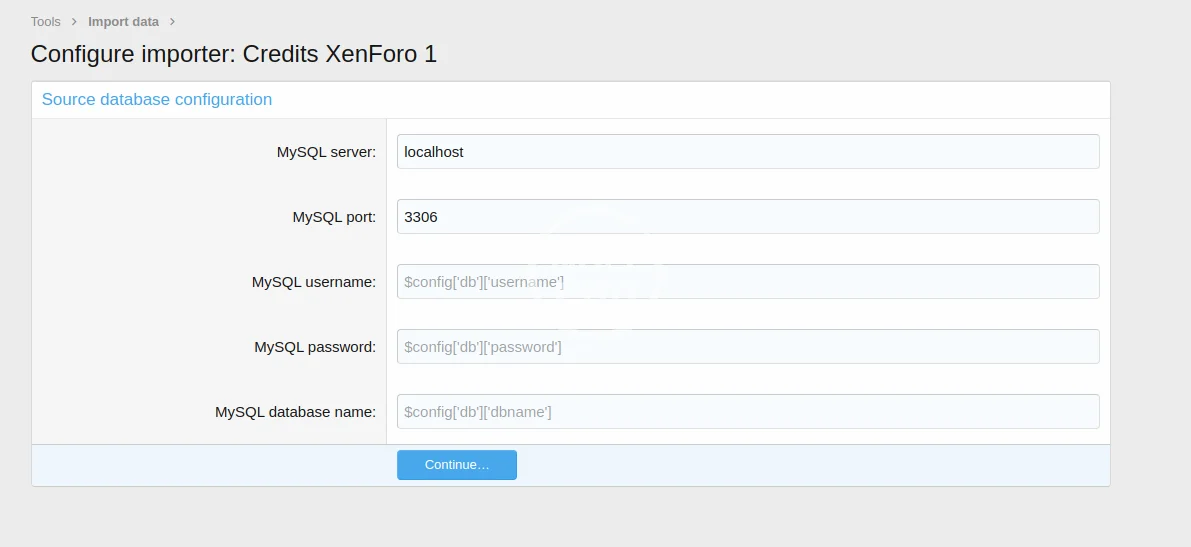Click the "MySQL password:" label
Viewport: 1191px width, 547px height.
click(x=315, y=347)
